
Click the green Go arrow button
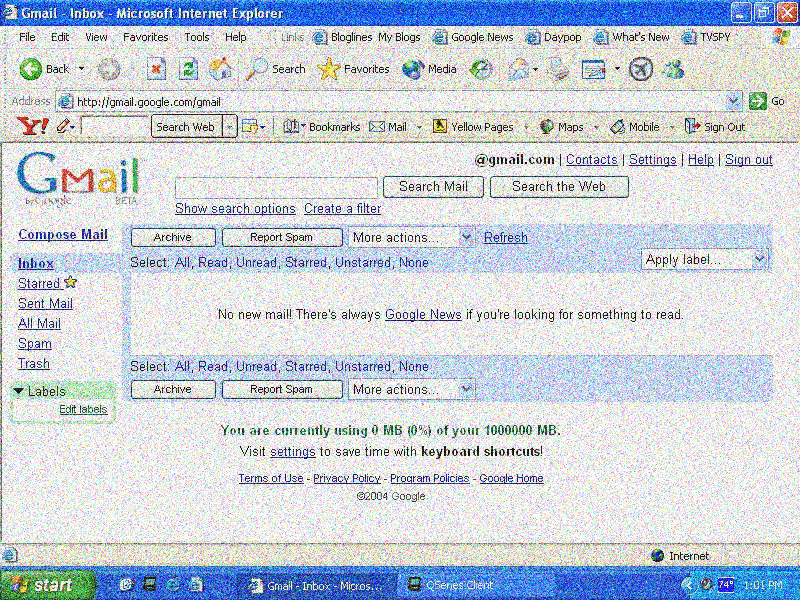pos(758,101)
